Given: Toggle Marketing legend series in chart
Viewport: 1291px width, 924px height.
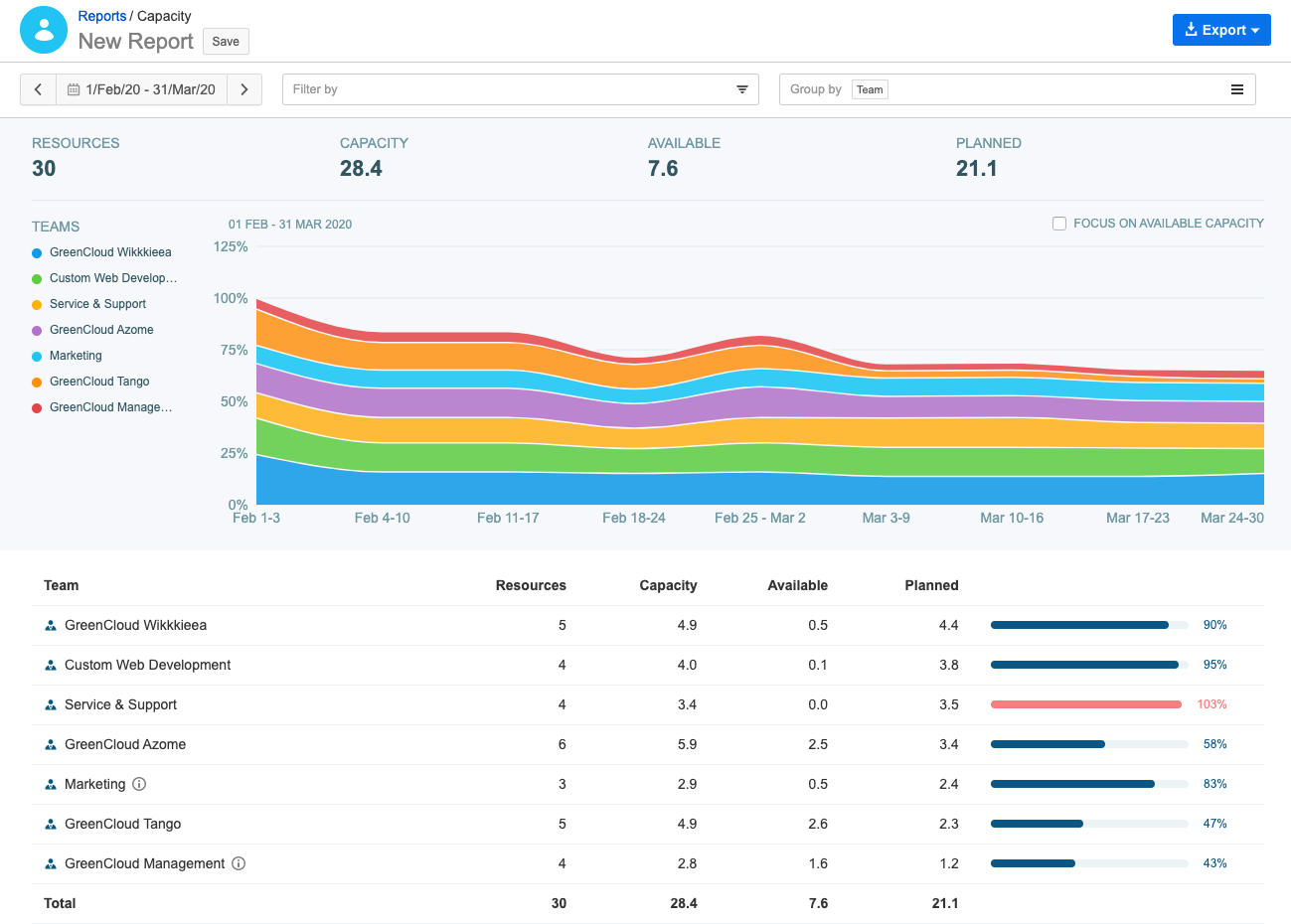Looking at the screenshot, I should (x=76, y=356).
